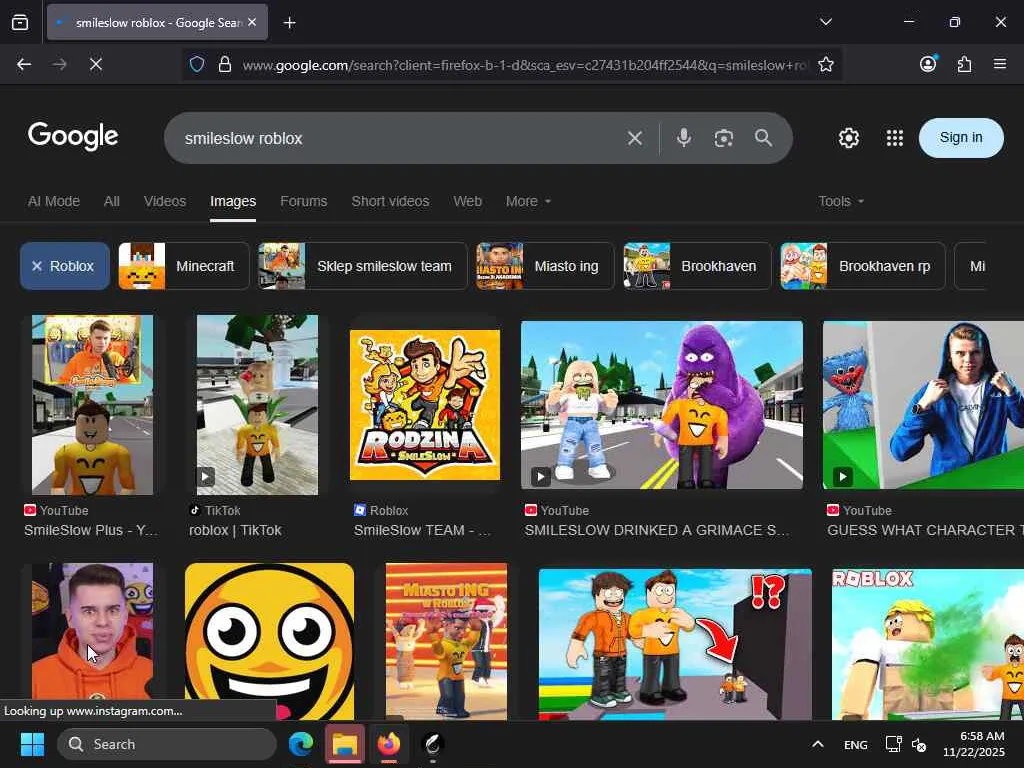The height and width of the screenshot is (768, 1024).
Task: Open Guess What Character thumbnail
Action: (x=923, y=405)
